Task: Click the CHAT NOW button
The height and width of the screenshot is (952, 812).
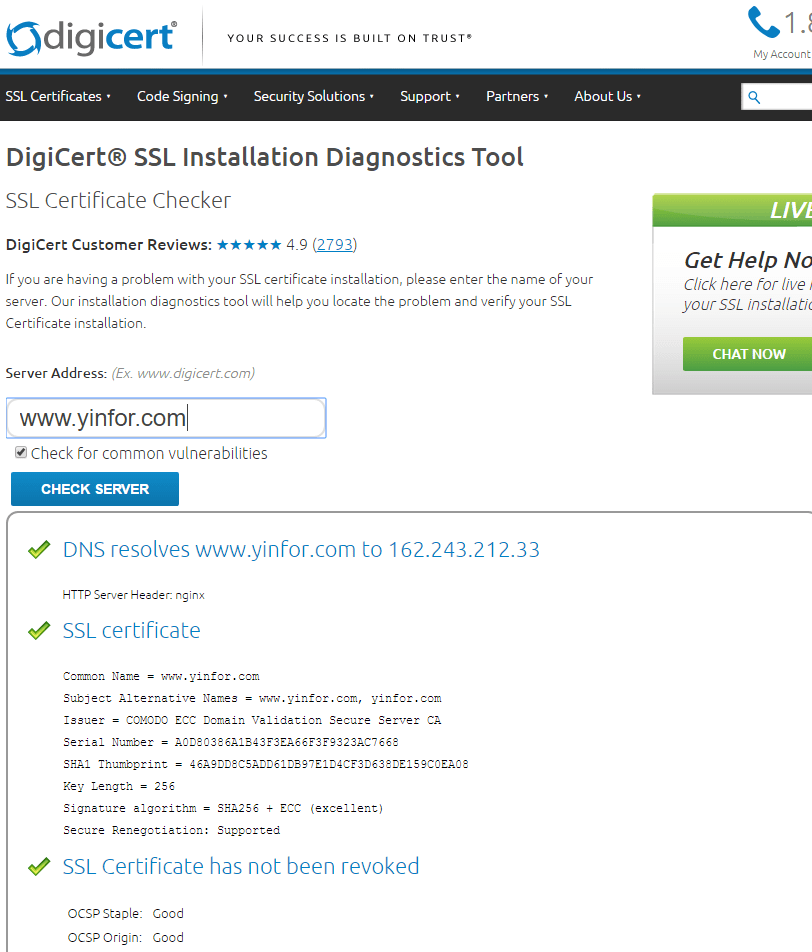Action: pos(748,354)
